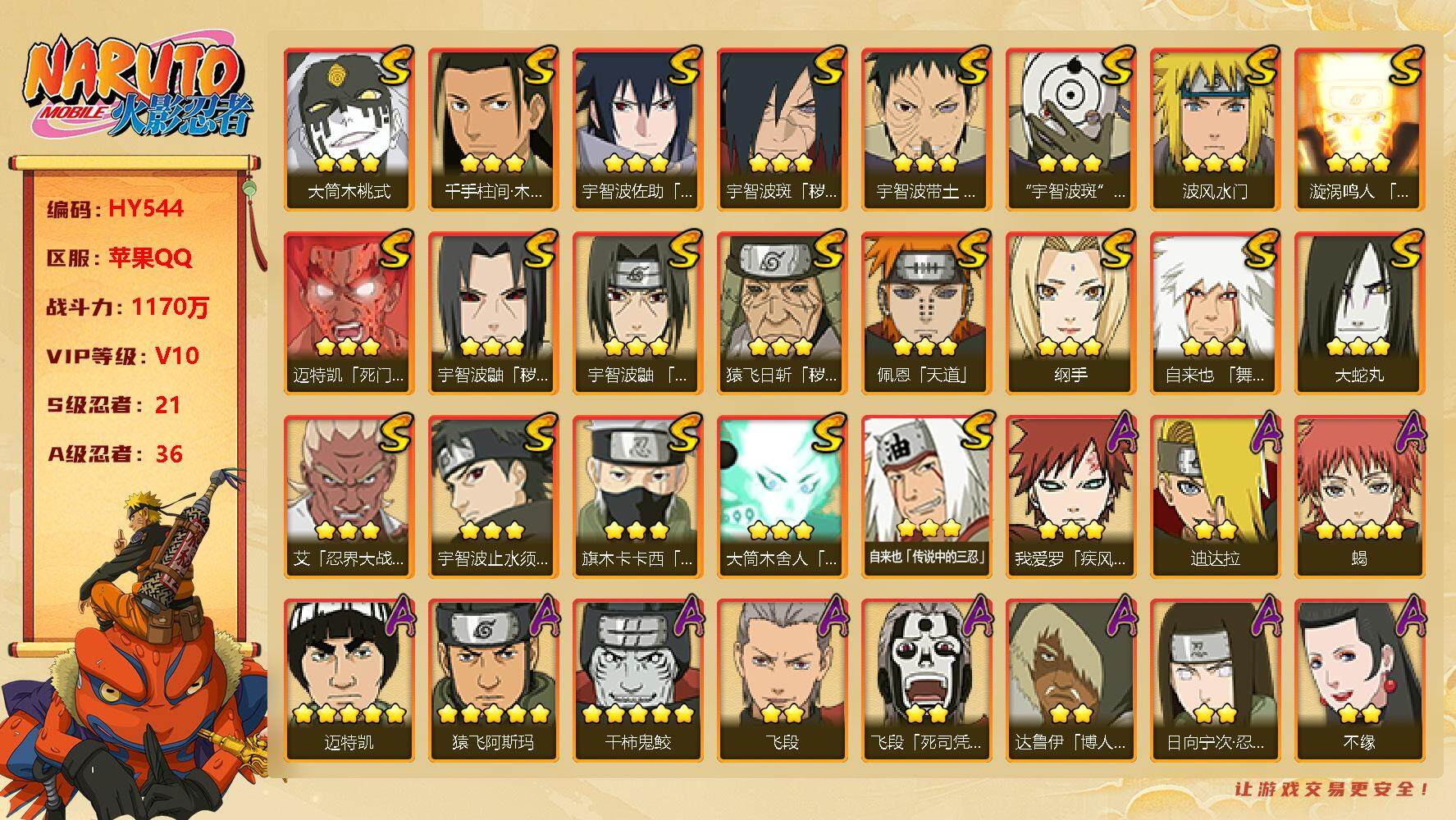Click the 不缘 ninja card
The image size is (1456, 820).
(x=1359, y=680)
